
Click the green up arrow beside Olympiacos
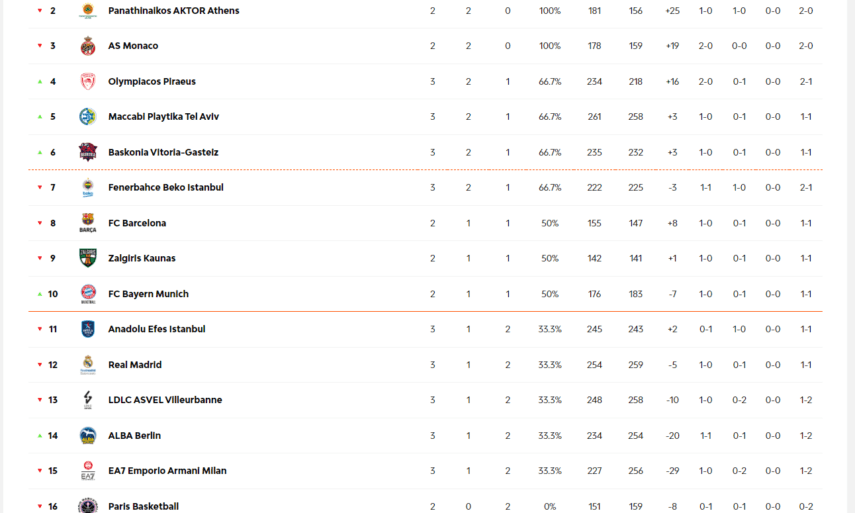40,82
